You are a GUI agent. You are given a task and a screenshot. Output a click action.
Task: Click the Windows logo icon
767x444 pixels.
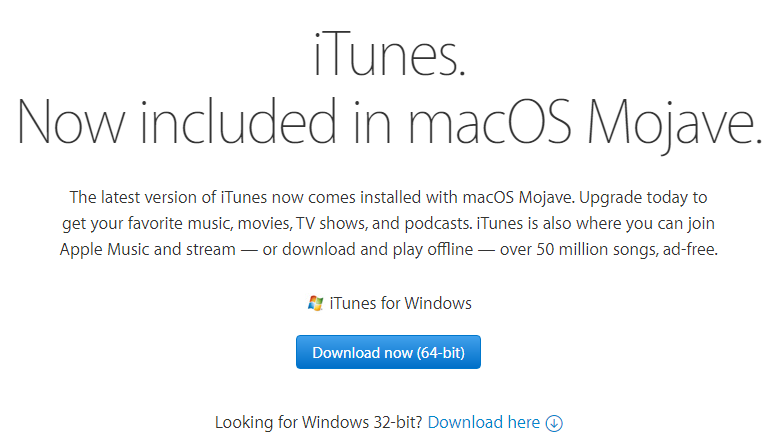click(x=315, y=303)
